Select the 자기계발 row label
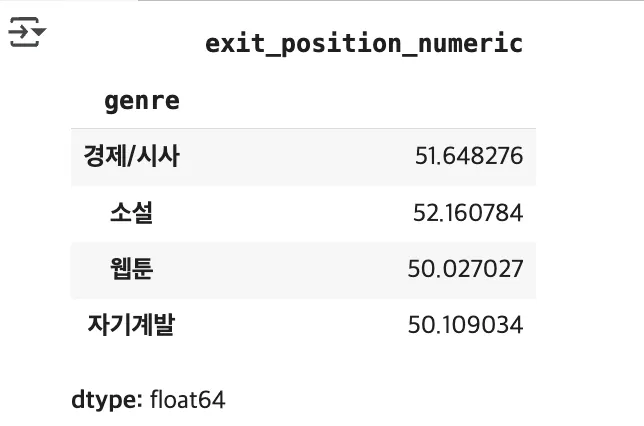The width and height of the screenshot is (644, 426). [131, 325]
